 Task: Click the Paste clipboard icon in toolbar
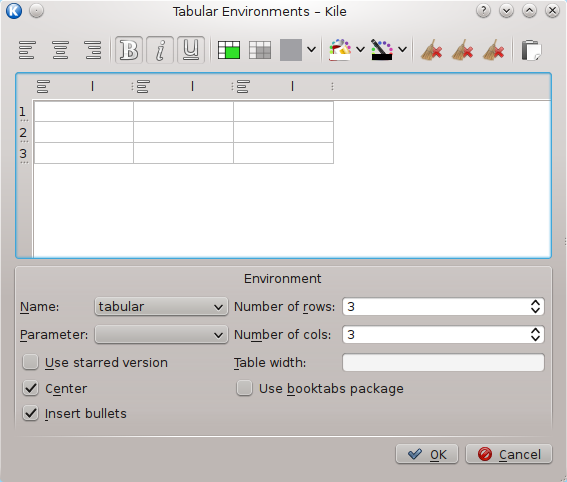point(531,50)
